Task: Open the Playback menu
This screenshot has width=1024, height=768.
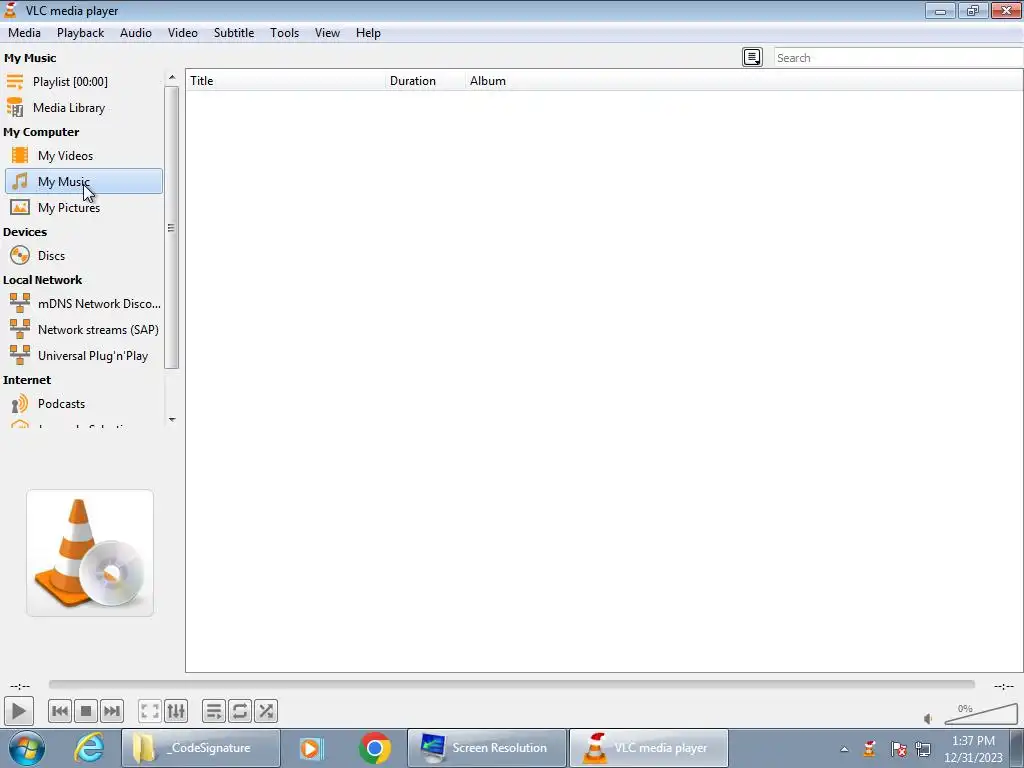Action: coord(80,33)
